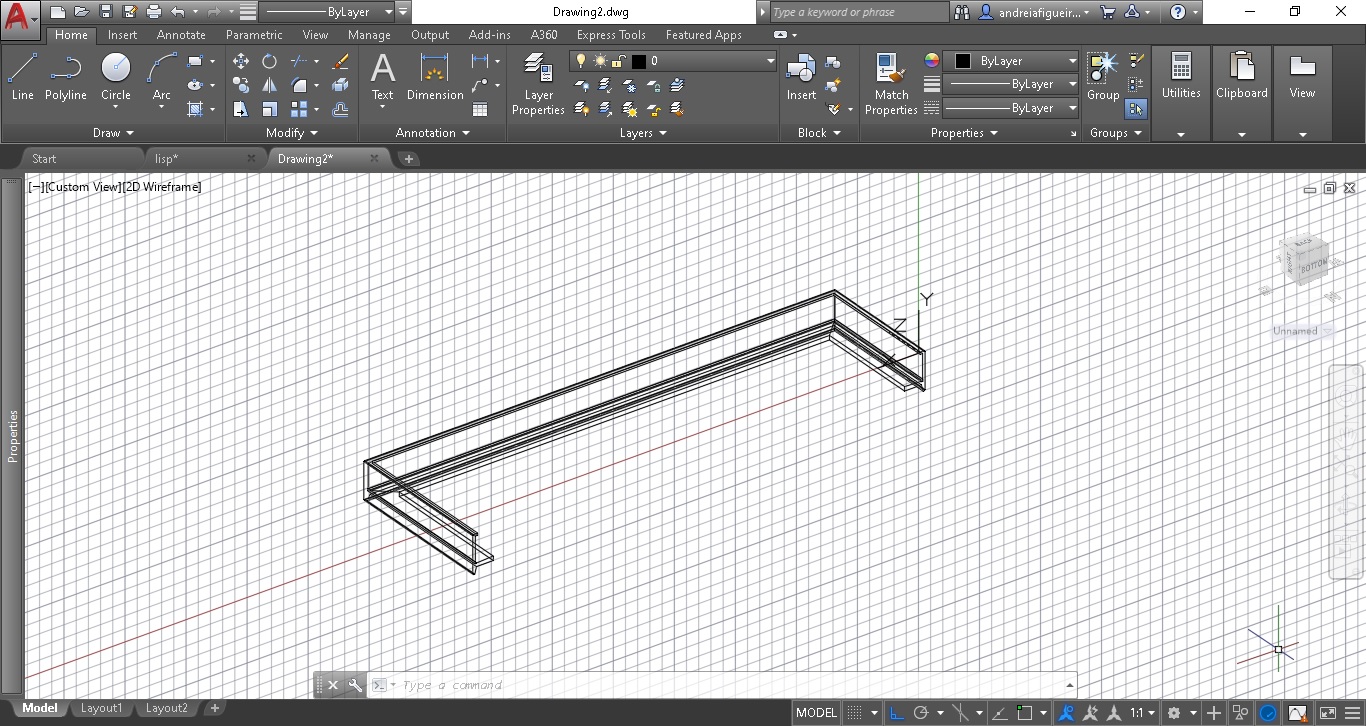Click the Customization menu icon in status bar
This screenshot has height=726, width=1366.
click(x=1354, y=713)
